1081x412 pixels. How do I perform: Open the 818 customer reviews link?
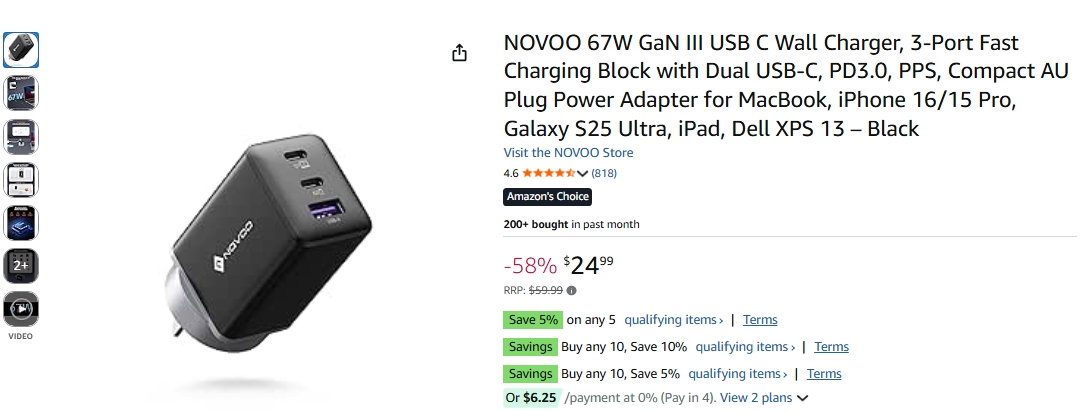[604, 173]
